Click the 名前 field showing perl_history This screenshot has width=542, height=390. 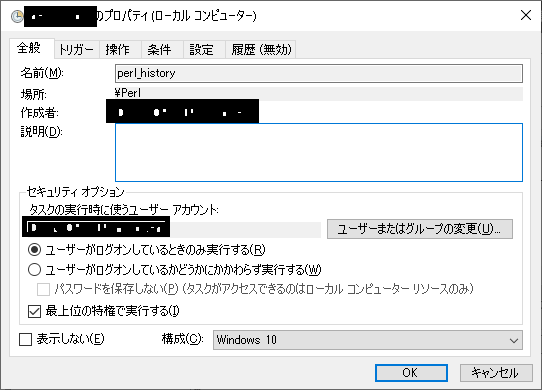click(319, 73)
